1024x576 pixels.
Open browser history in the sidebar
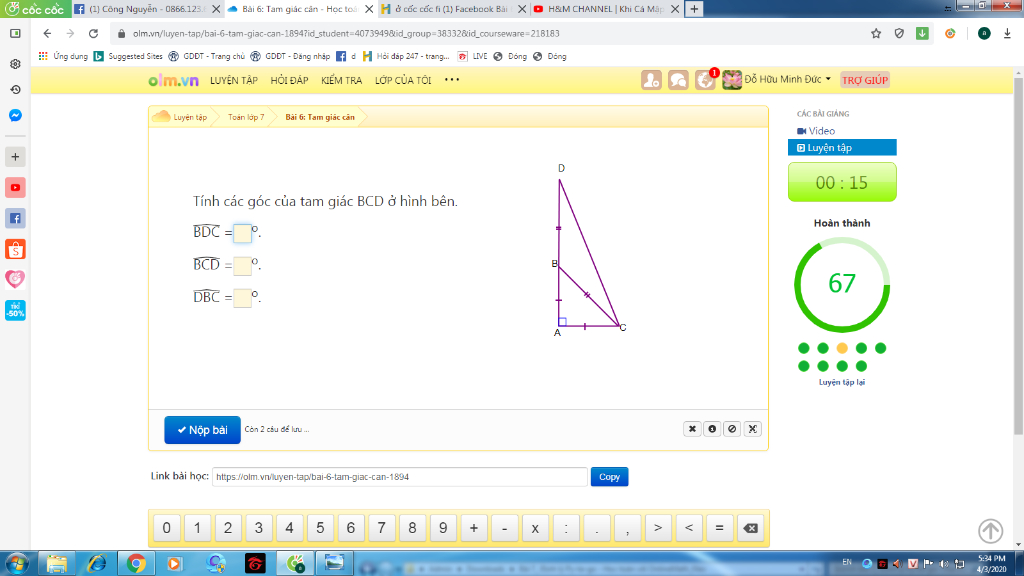coord(15,89)
